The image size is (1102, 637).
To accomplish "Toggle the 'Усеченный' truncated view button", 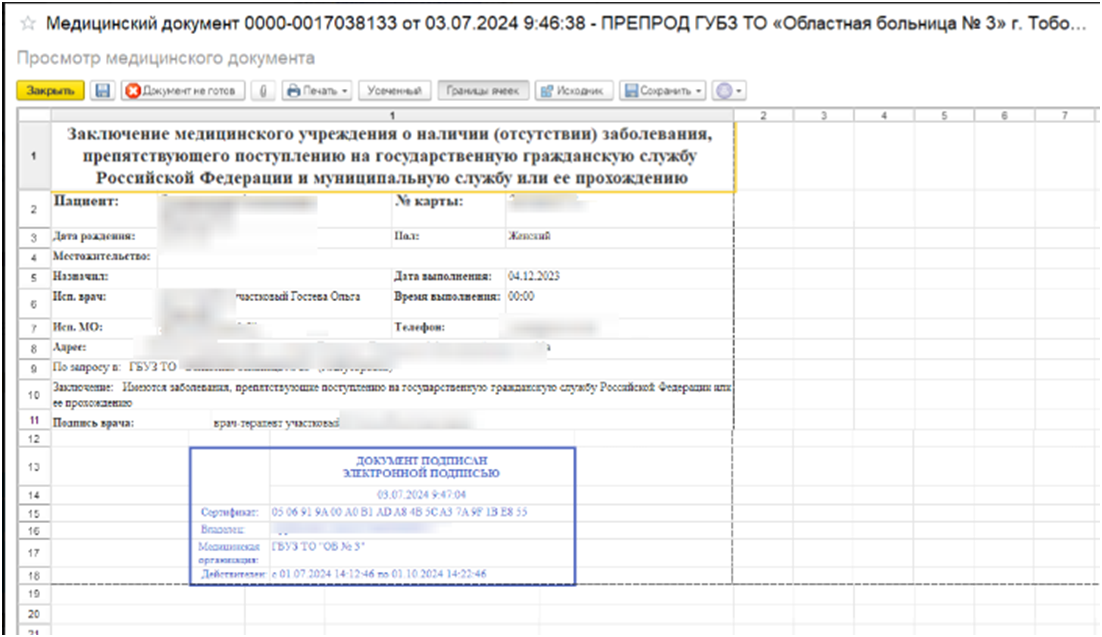I will (394, 90).
